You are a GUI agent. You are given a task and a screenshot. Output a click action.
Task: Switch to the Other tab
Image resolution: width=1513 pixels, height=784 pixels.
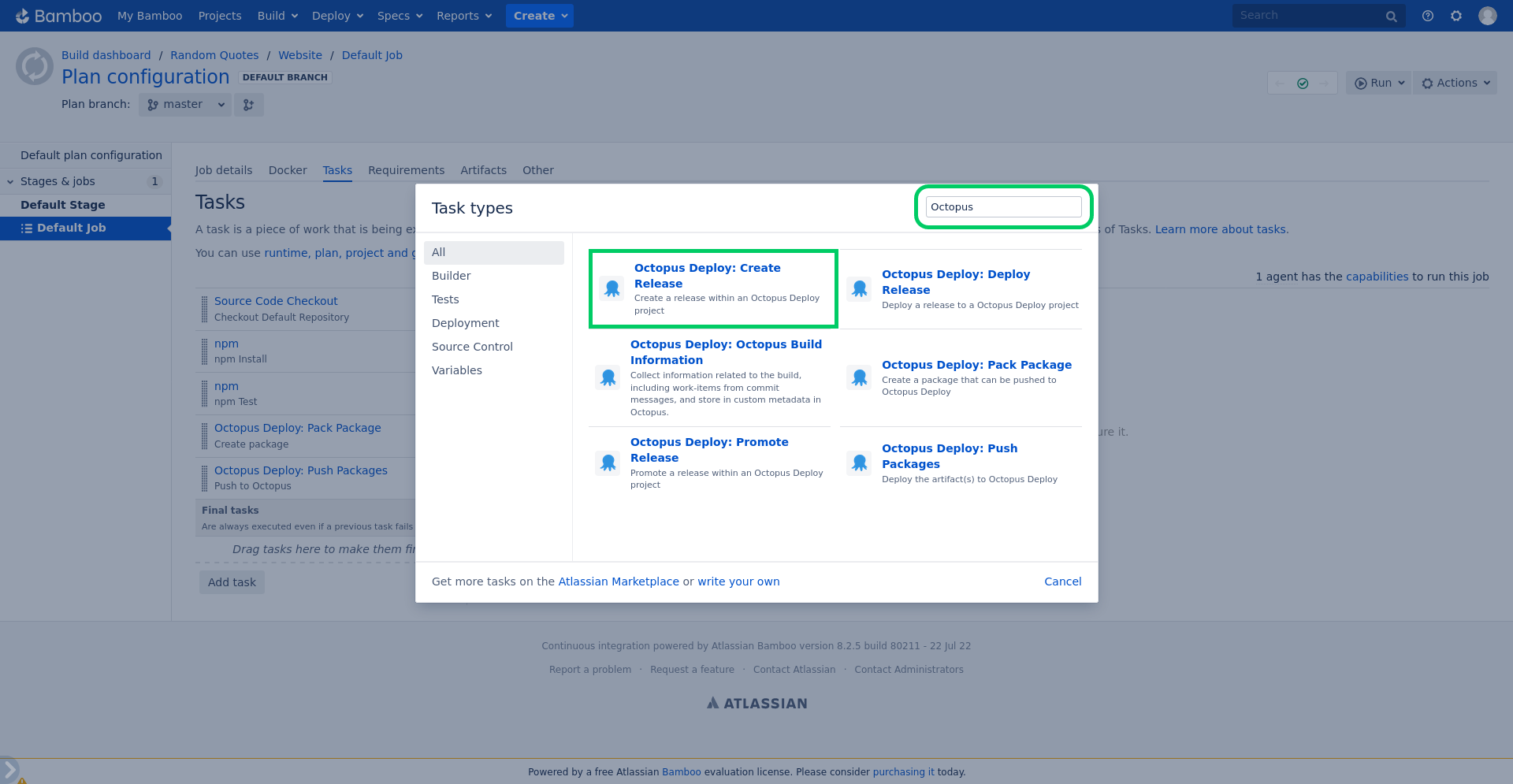click(538, 170)
